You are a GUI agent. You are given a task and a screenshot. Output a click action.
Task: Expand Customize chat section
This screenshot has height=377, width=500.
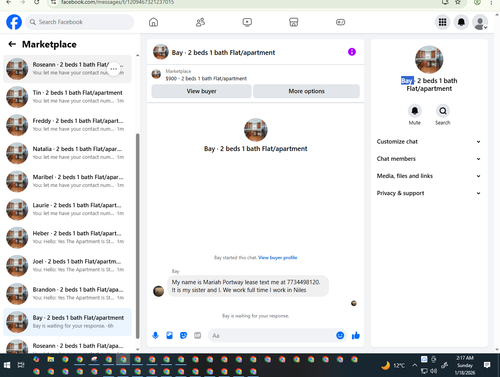429,142
